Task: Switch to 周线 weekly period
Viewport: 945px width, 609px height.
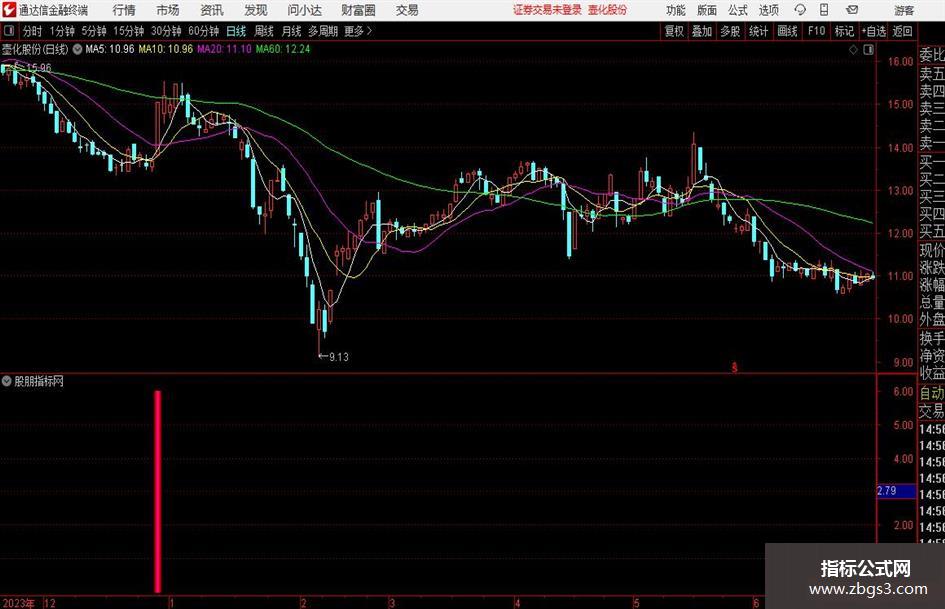Action: 263,31
